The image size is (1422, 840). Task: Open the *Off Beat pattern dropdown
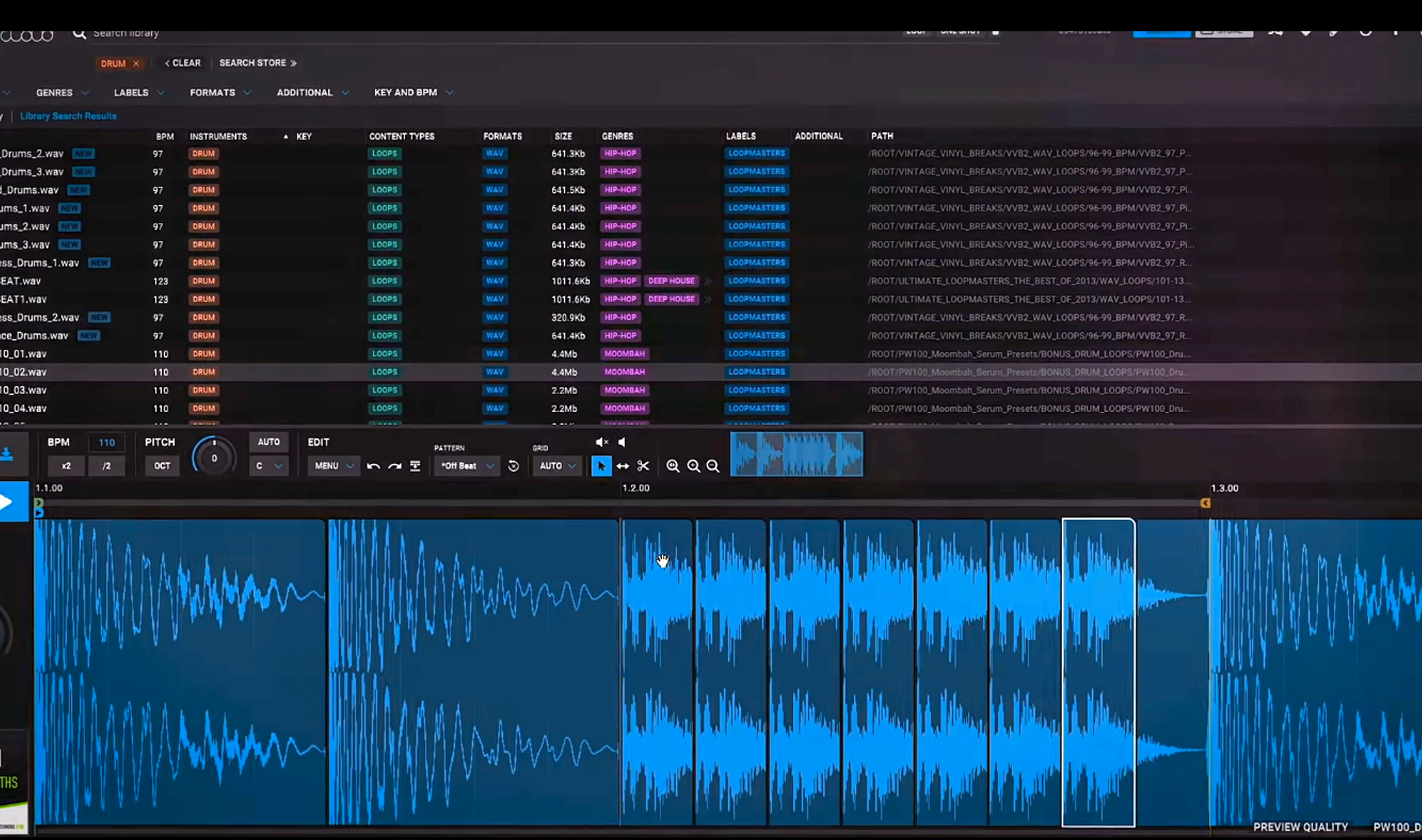coord(465,465)
